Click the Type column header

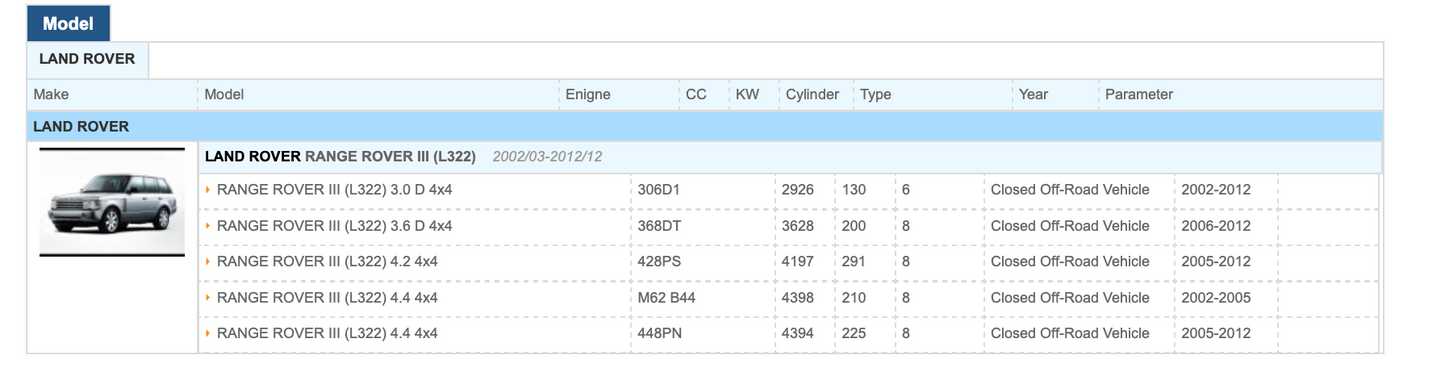[876, 95]
